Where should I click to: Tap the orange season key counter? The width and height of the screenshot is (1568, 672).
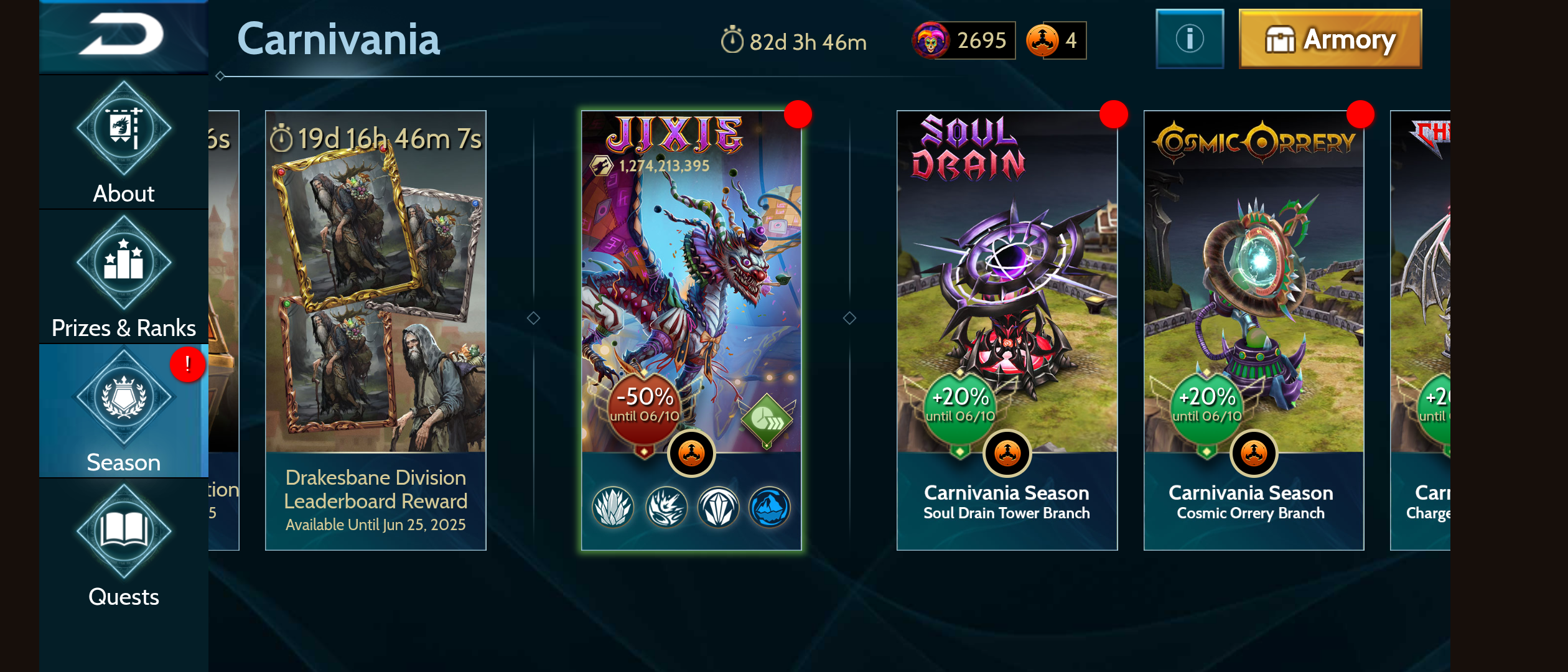pos(1056,40)
